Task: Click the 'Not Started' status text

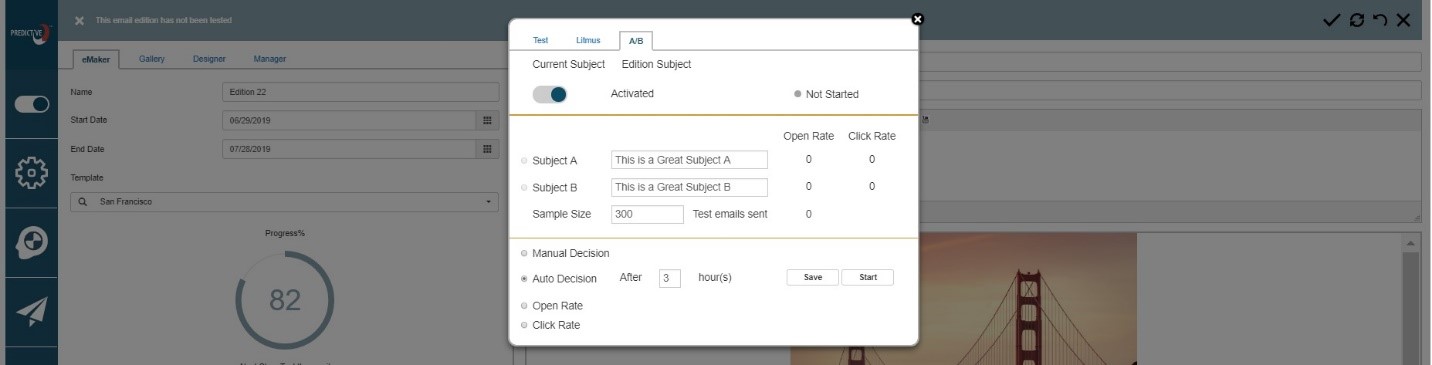Action: [x=832, y=94]
